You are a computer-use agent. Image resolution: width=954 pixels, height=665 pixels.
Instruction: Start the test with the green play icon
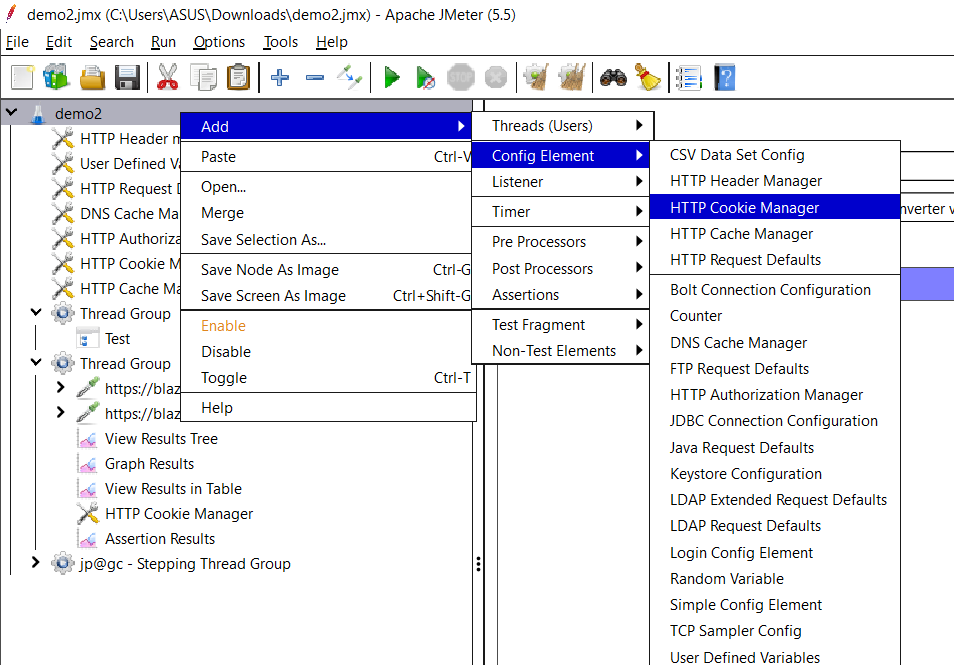392,78
